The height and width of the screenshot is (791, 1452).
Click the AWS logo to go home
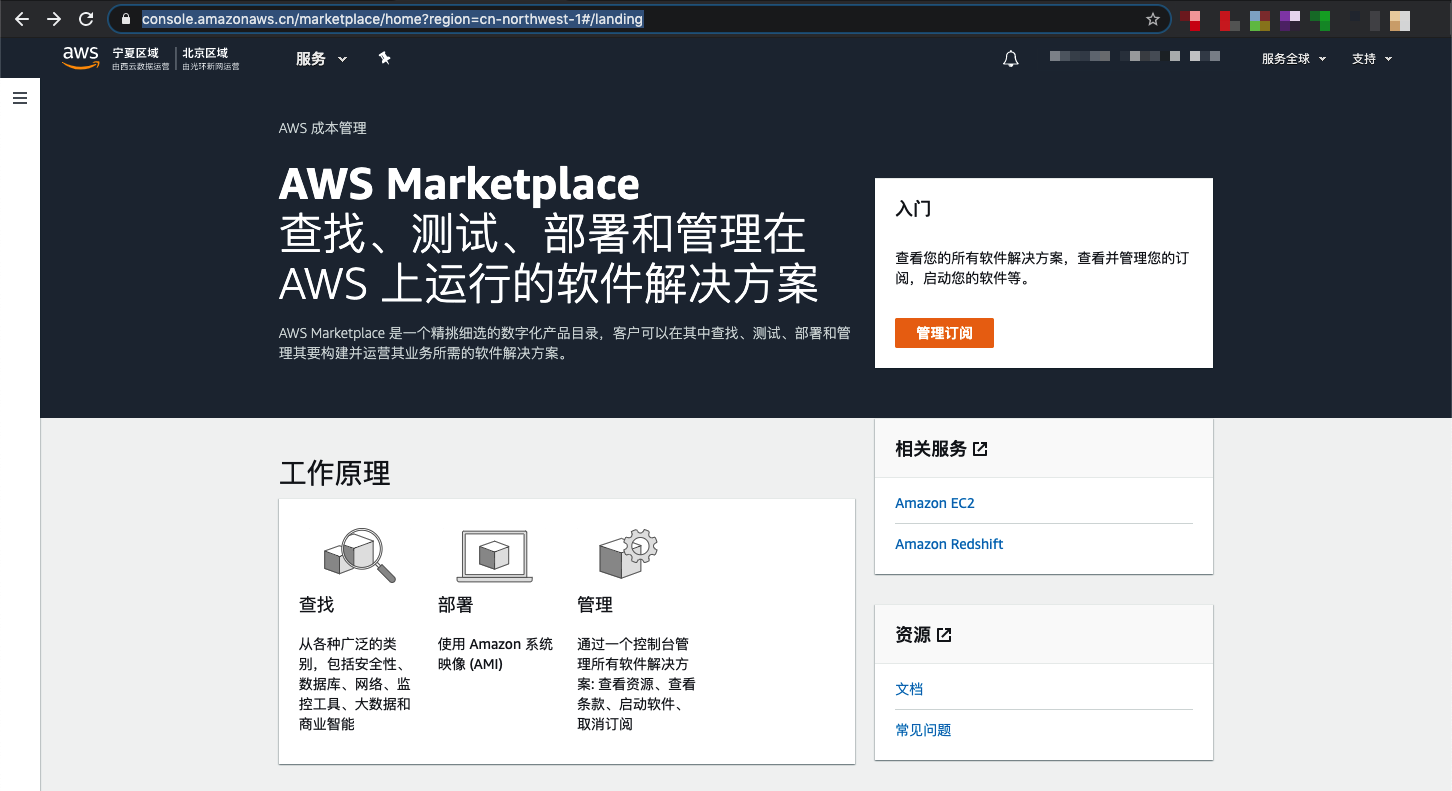coord(80,58)
